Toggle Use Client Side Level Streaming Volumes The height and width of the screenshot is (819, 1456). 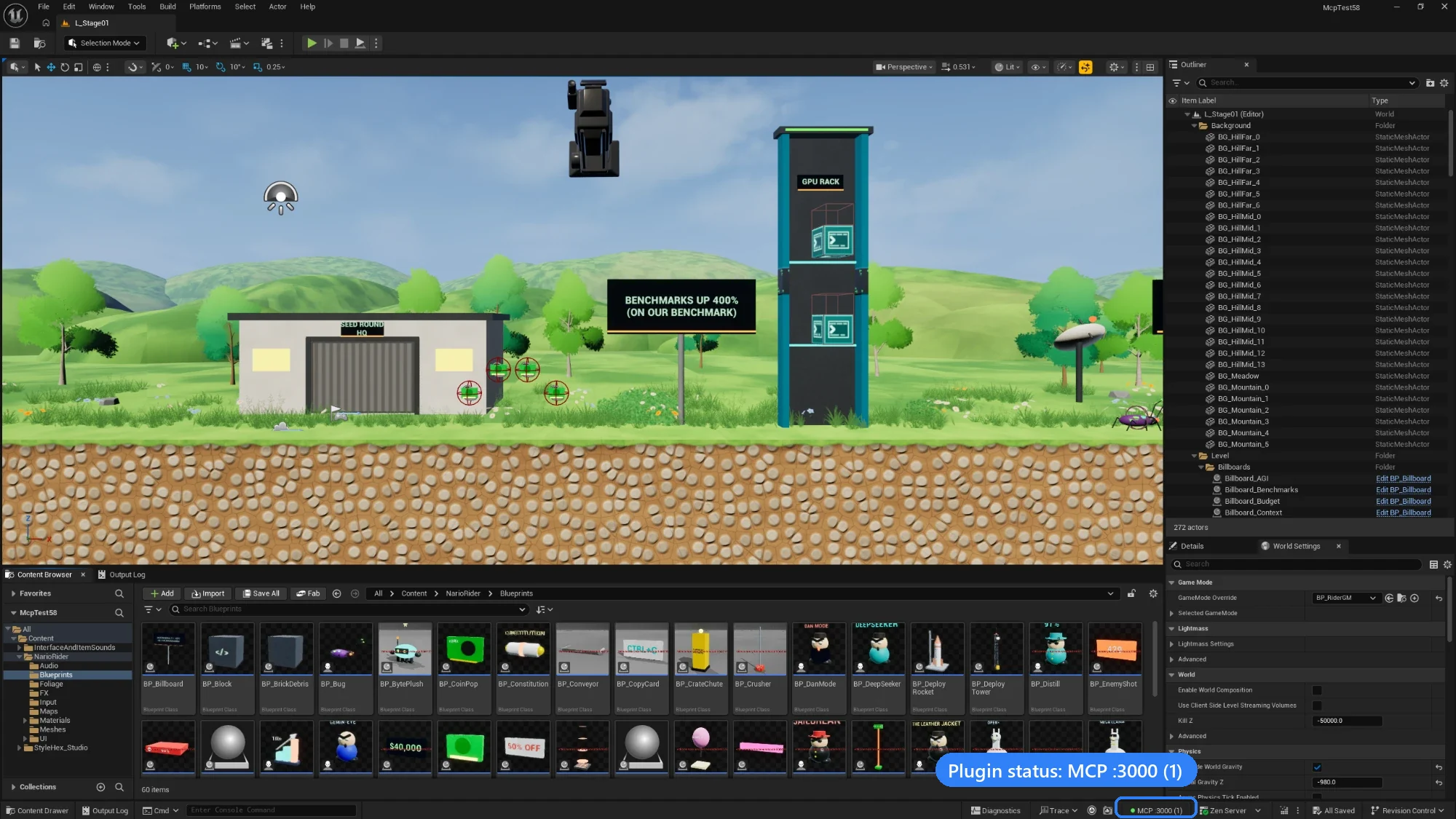[1317, 705]
